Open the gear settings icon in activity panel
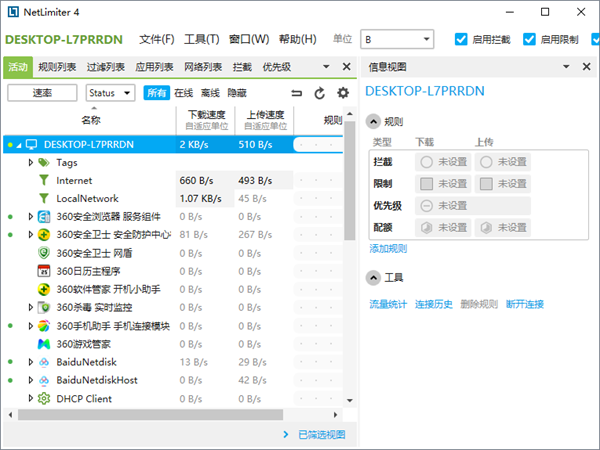The image size is (600, 450). tap(343, 93)
